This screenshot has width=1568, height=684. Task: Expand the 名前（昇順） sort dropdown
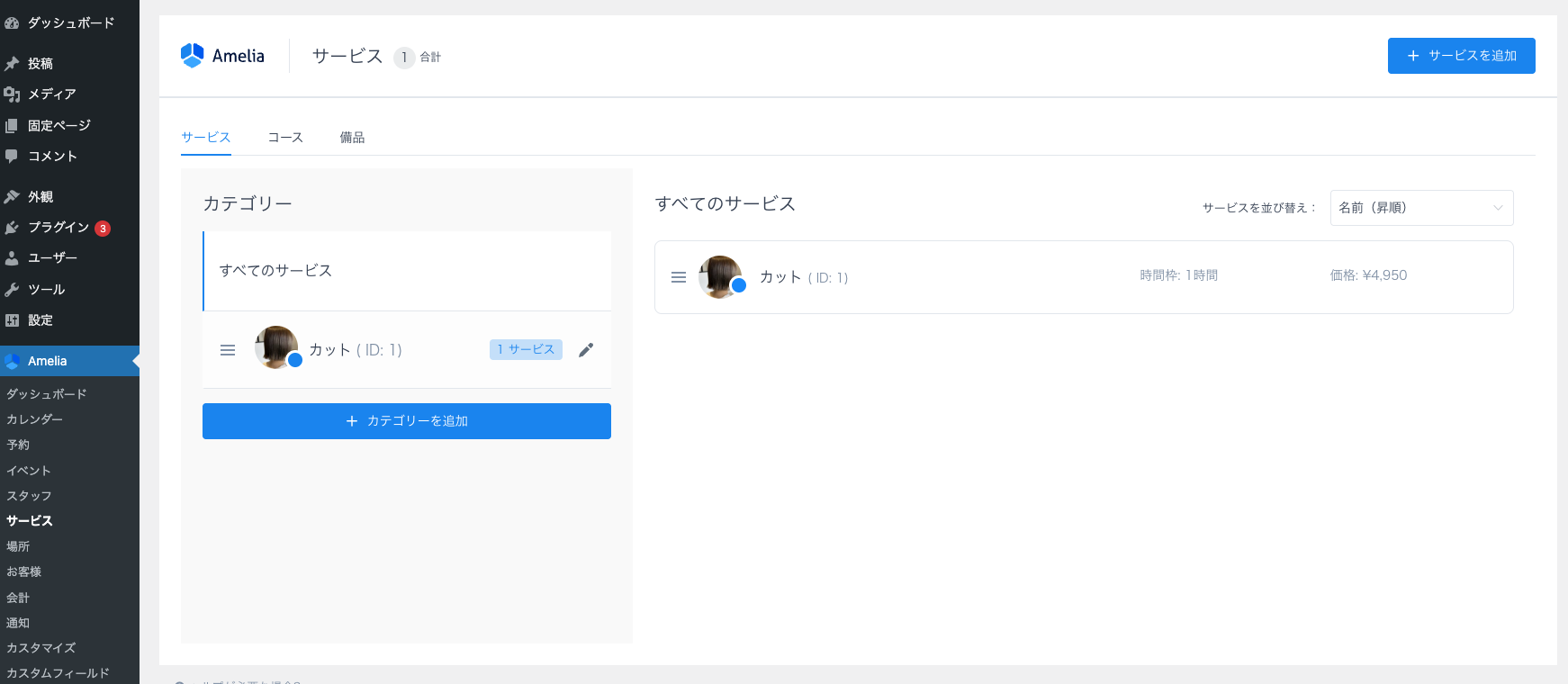click(x=1420, y=208)
